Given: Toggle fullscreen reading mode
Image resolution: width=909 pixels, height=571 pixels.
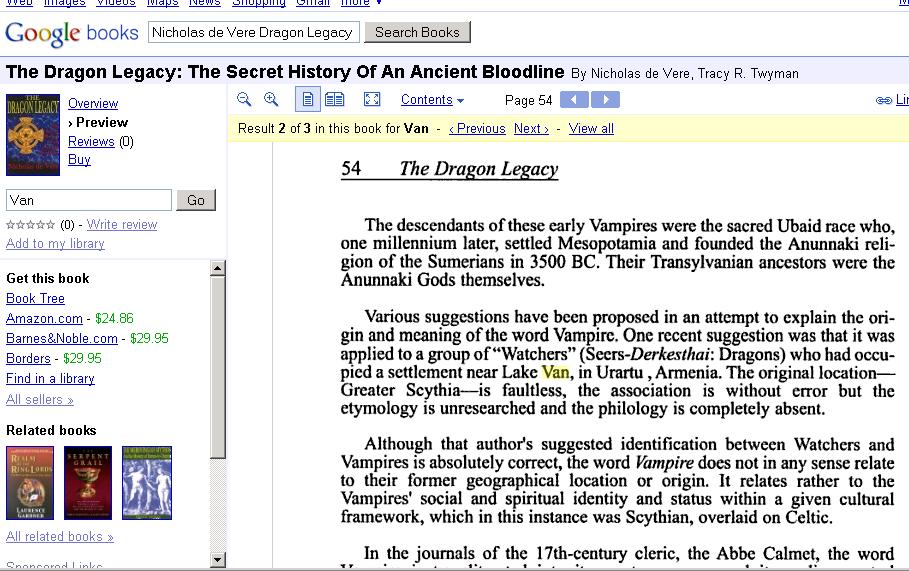Looking at the screenshot, I should 372,99.
